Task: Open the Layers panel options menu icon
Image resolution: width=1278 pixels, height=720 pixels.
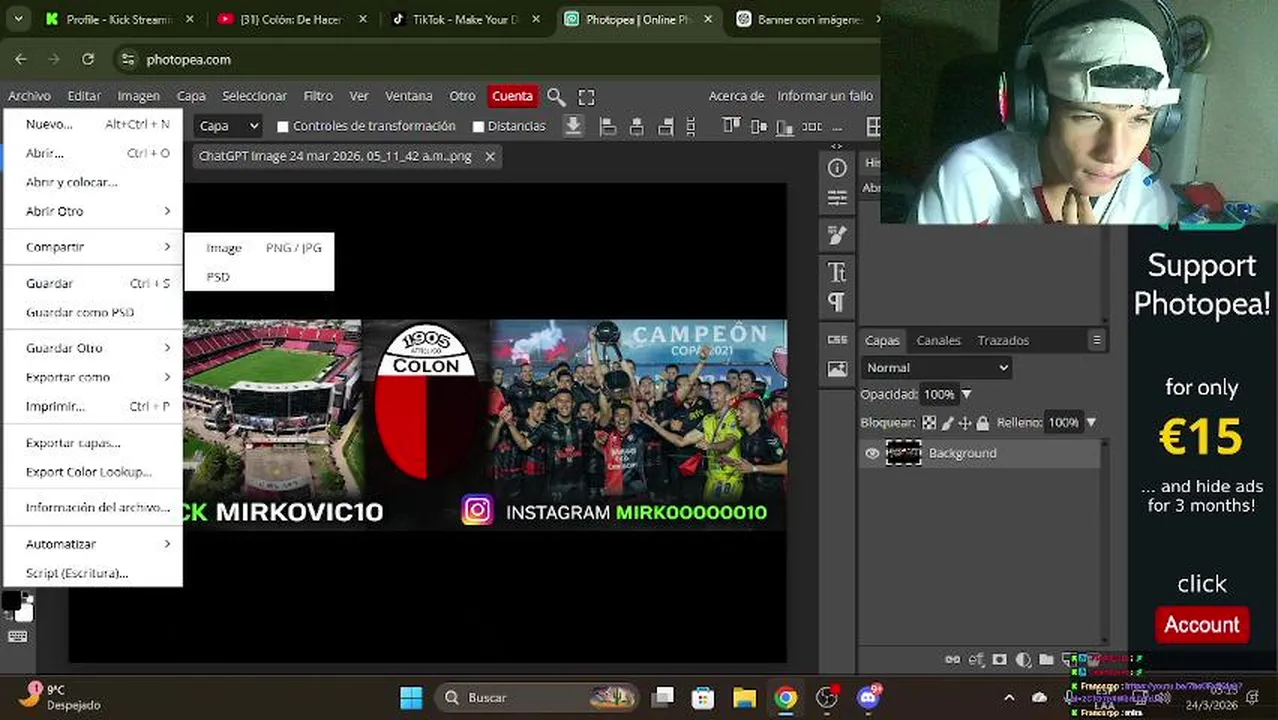Action: pos(1097,340)
